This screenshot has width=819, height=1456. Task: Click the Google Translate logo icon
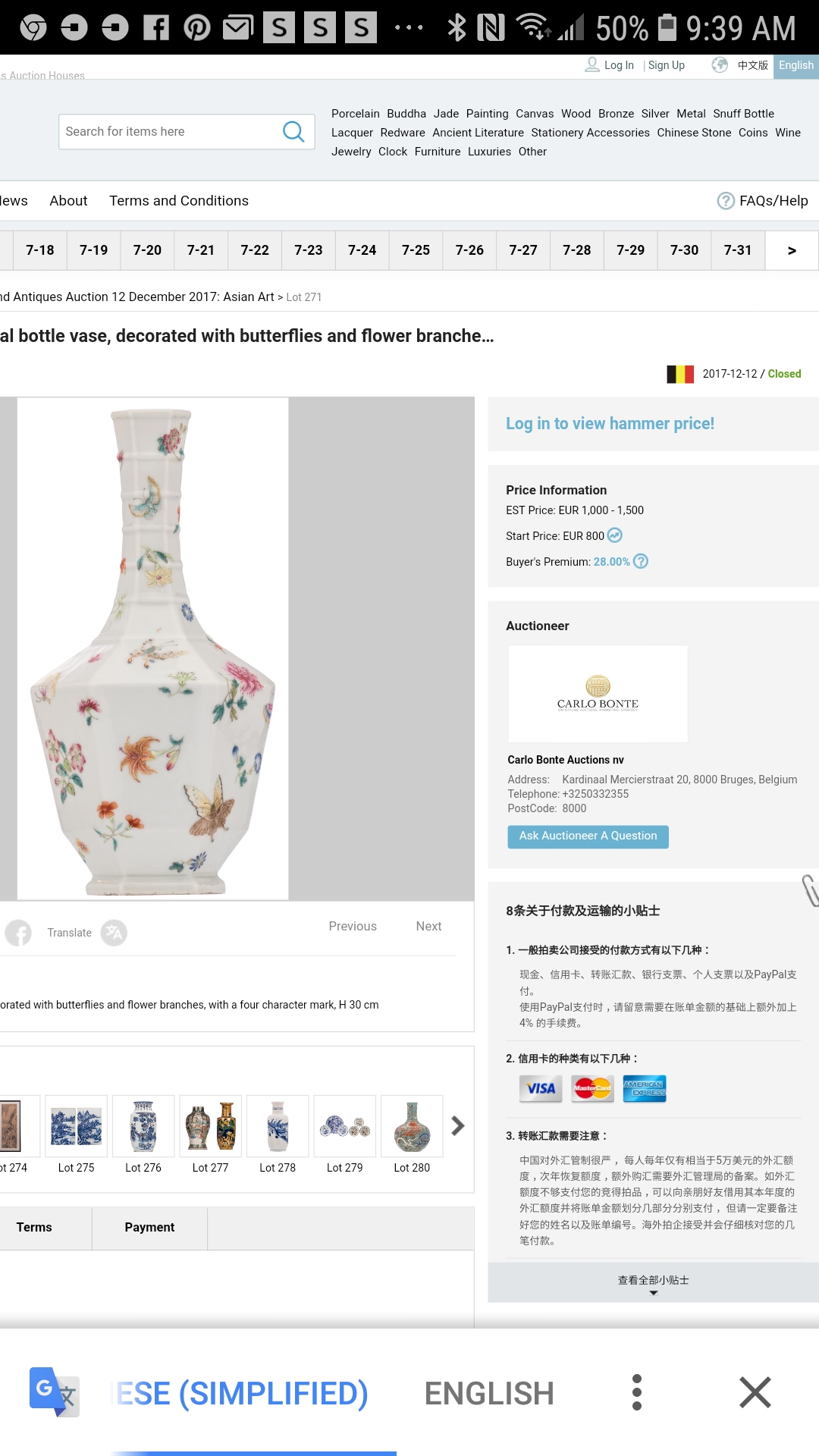pyautogui.click(x=53, y=1392)
